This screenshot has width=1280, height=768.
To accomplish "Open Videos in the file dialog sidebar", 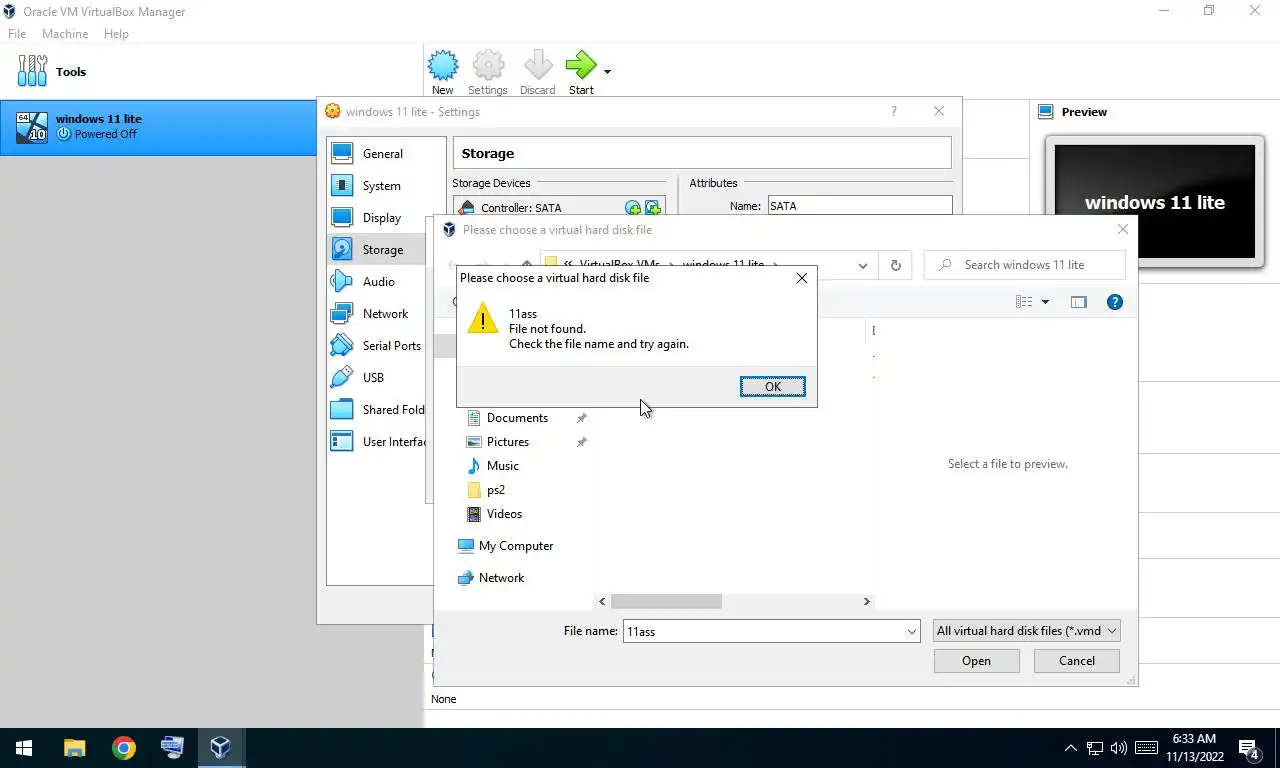I will click(x=504, y=514).
